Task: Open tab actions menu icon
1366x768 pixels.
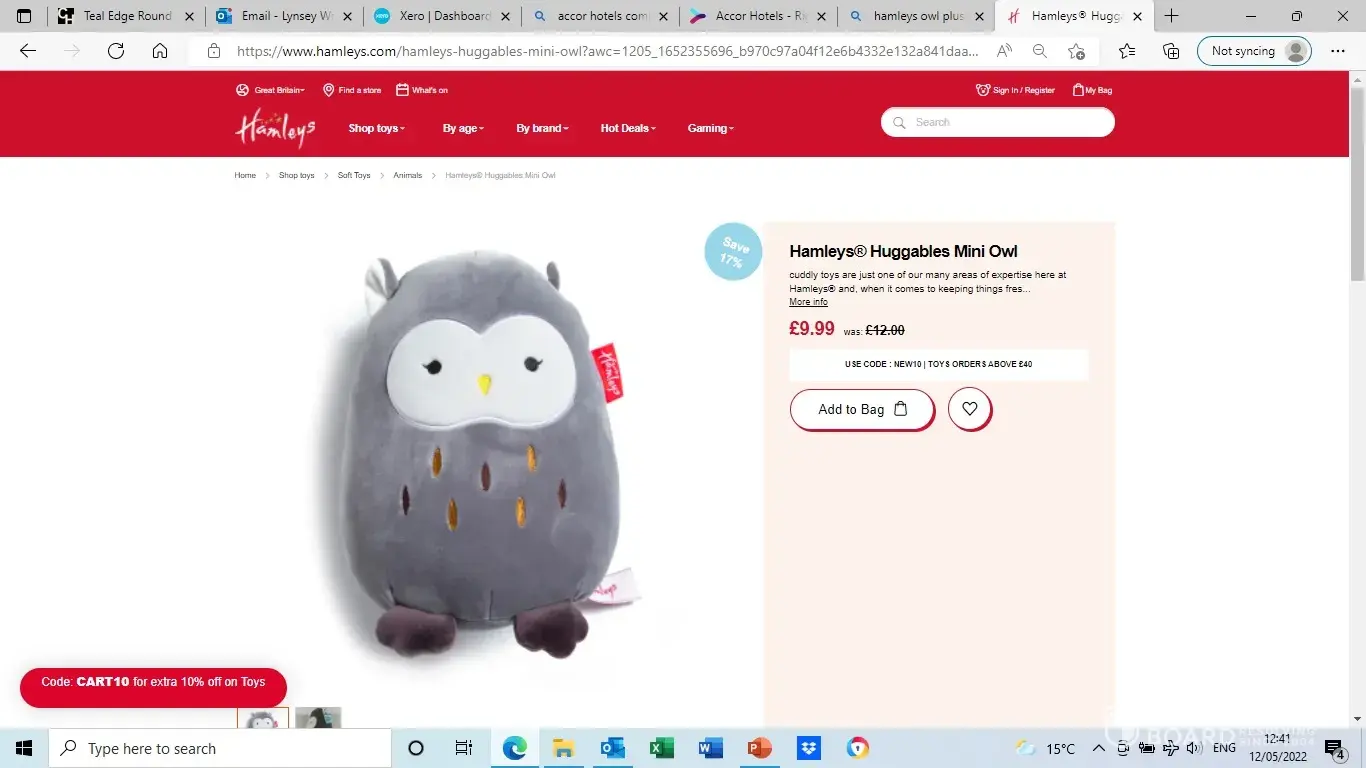Action: (24, 16)
